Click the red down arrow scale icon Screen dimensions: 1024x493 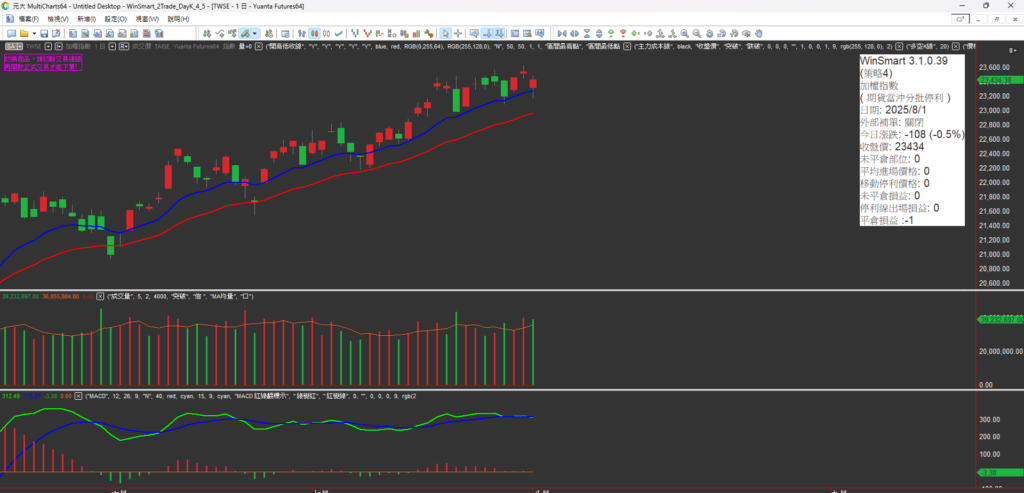coord(623,33)
